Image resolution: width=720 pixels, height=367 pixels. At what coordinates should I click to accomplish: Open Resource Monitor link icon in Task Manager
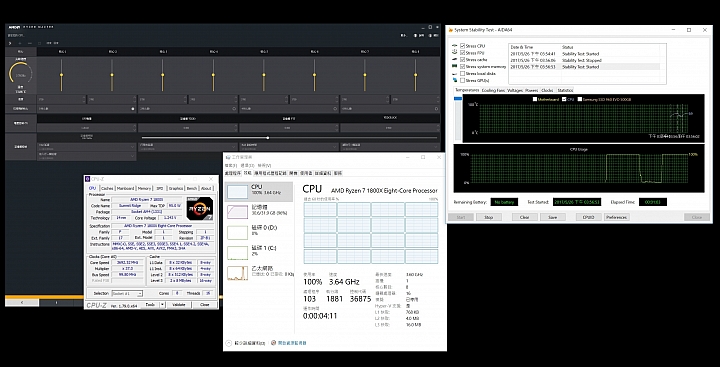[274, 343]
